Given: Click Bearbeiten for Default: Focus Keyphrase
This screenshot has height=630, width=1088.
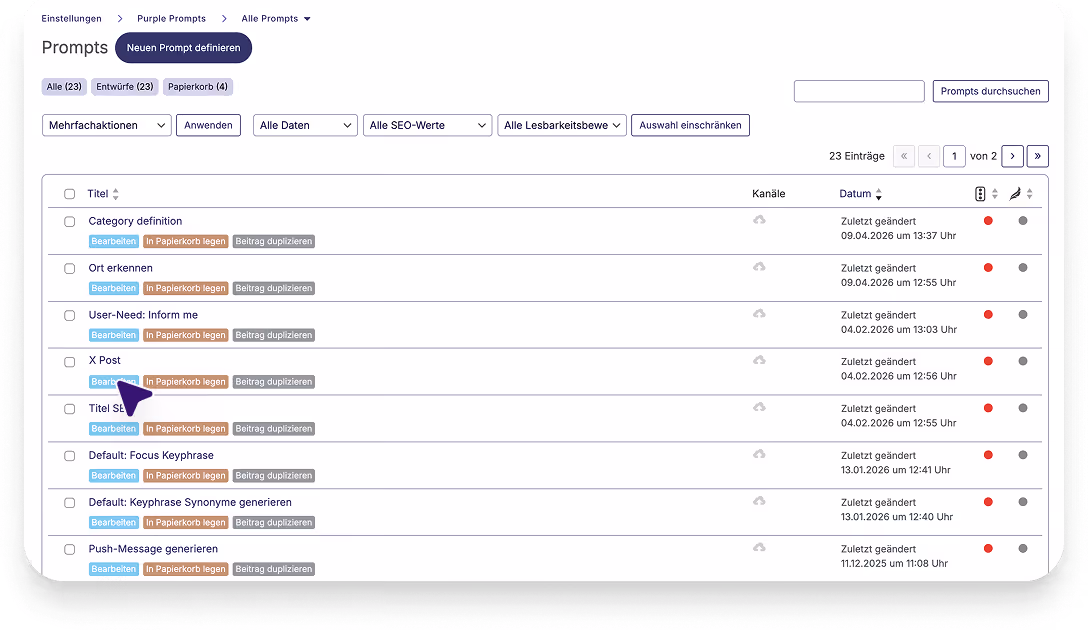Looking at the screenshot, I should 114,475.
